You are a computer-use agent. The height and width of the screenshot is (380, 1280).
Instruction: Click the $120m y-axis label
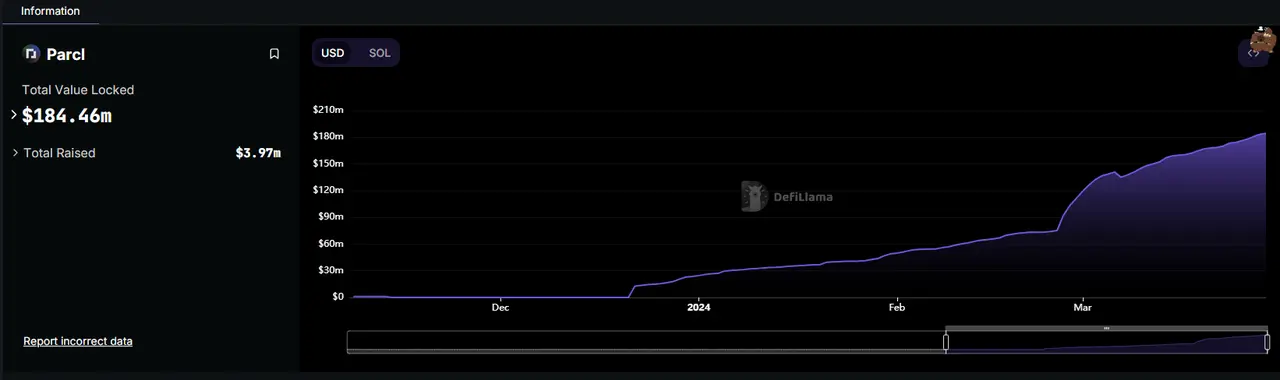tap(328, 190)
